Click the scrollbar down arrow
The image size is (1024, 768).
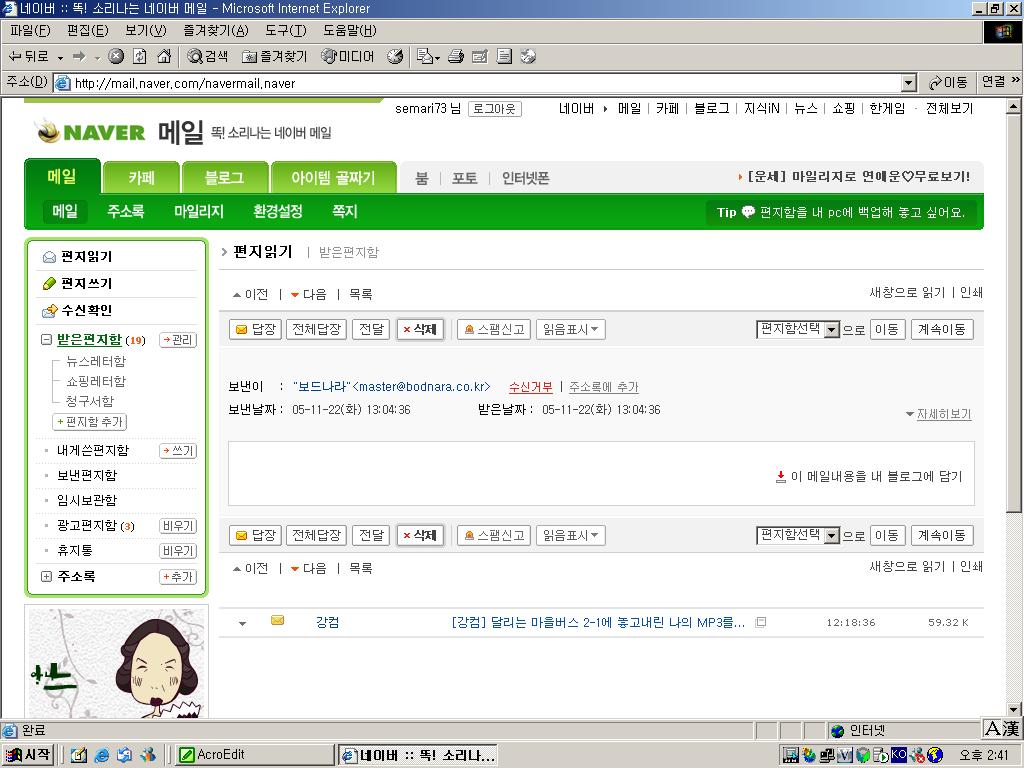(x=1013, y=709)
